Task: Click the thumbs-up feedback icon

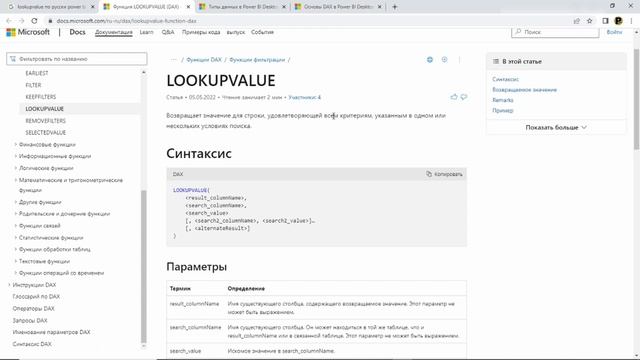Action: 454,97
